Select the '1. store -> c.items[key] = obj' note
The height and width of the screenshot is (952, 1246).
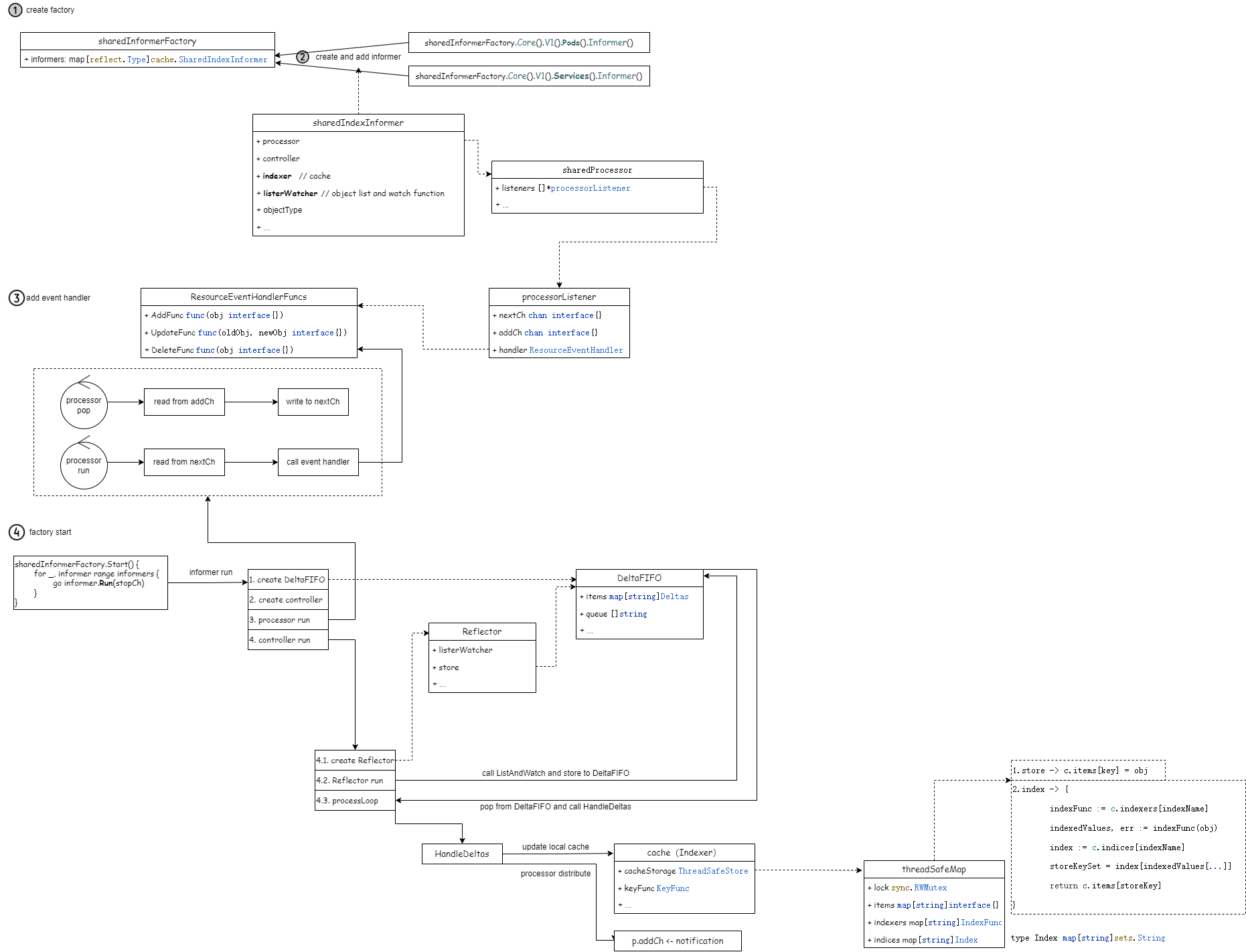1088,771
